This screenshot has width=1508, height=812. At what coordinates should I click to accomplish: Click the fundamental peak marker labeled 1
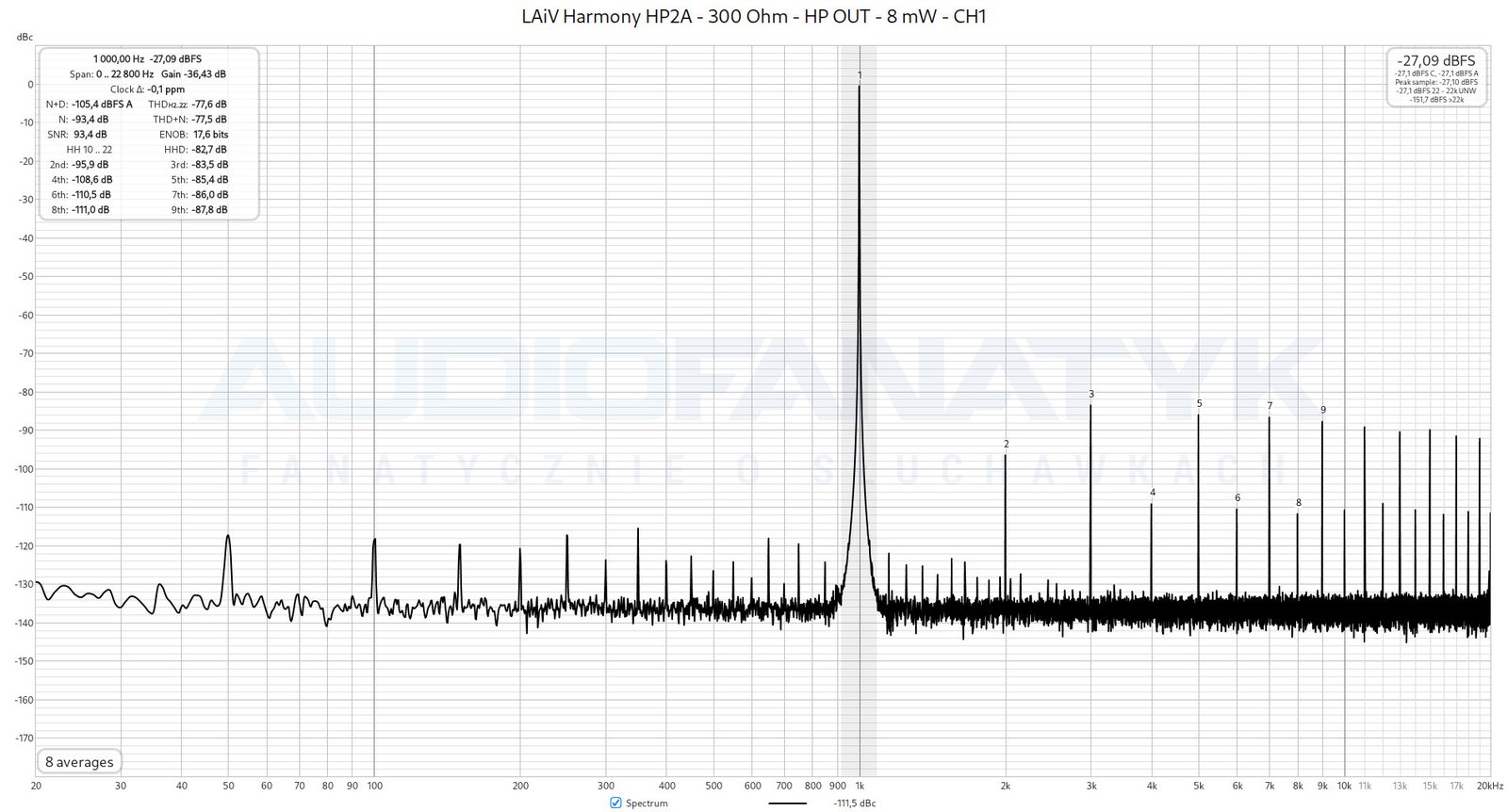coord(860,74)
